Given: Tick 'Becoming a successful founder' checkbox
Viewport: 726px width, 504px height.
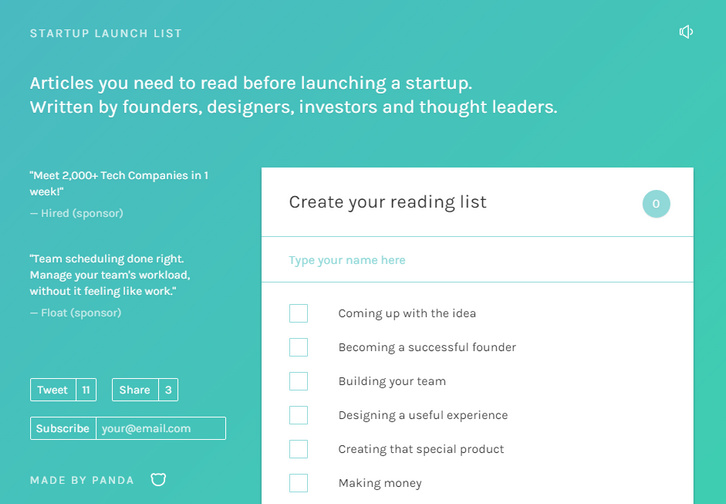Looking at the screenshot, I should [298, 347].
